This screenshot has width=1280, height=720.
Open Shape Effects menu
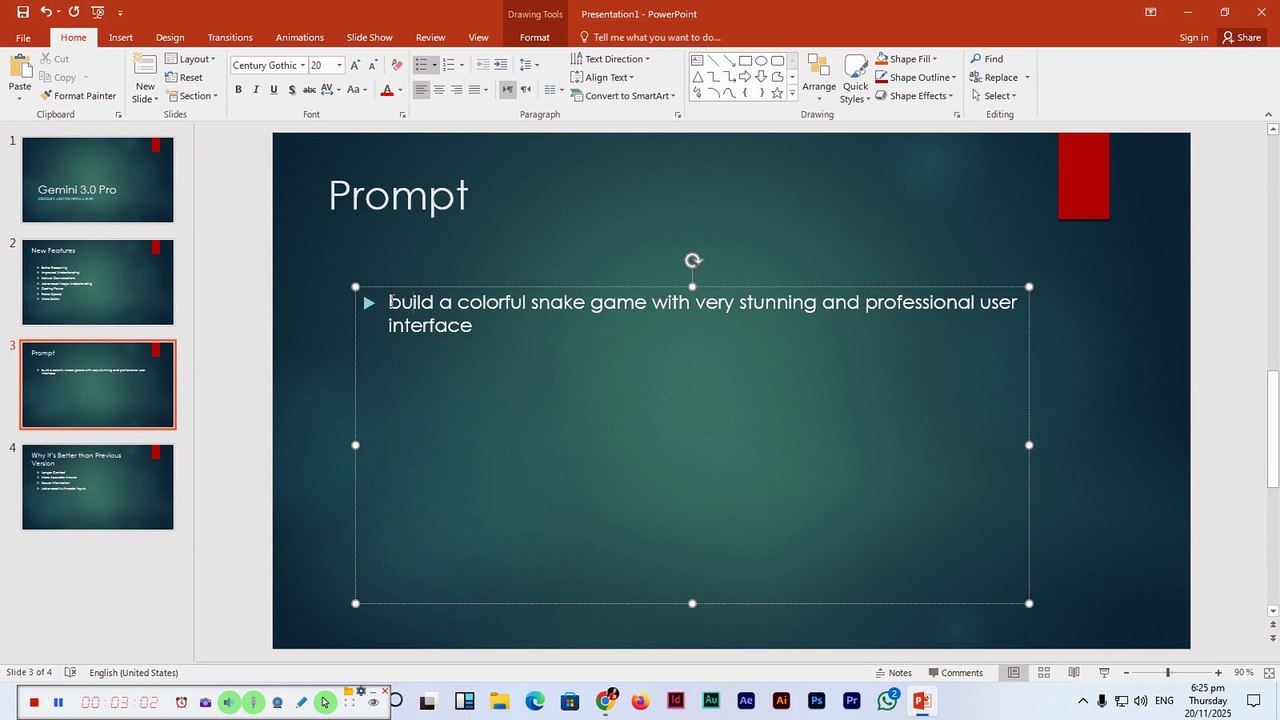(915, 96)
